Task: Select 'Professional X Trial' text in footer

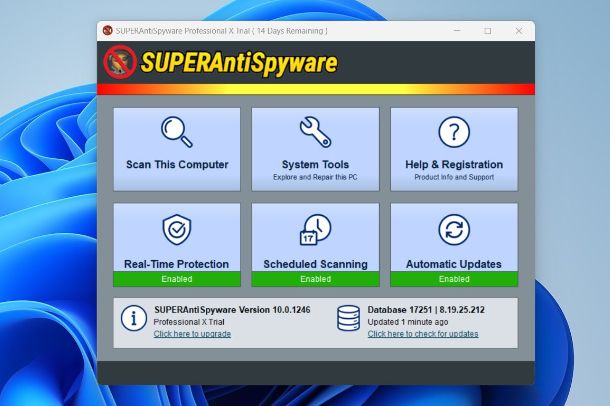Action: point(189,322)
